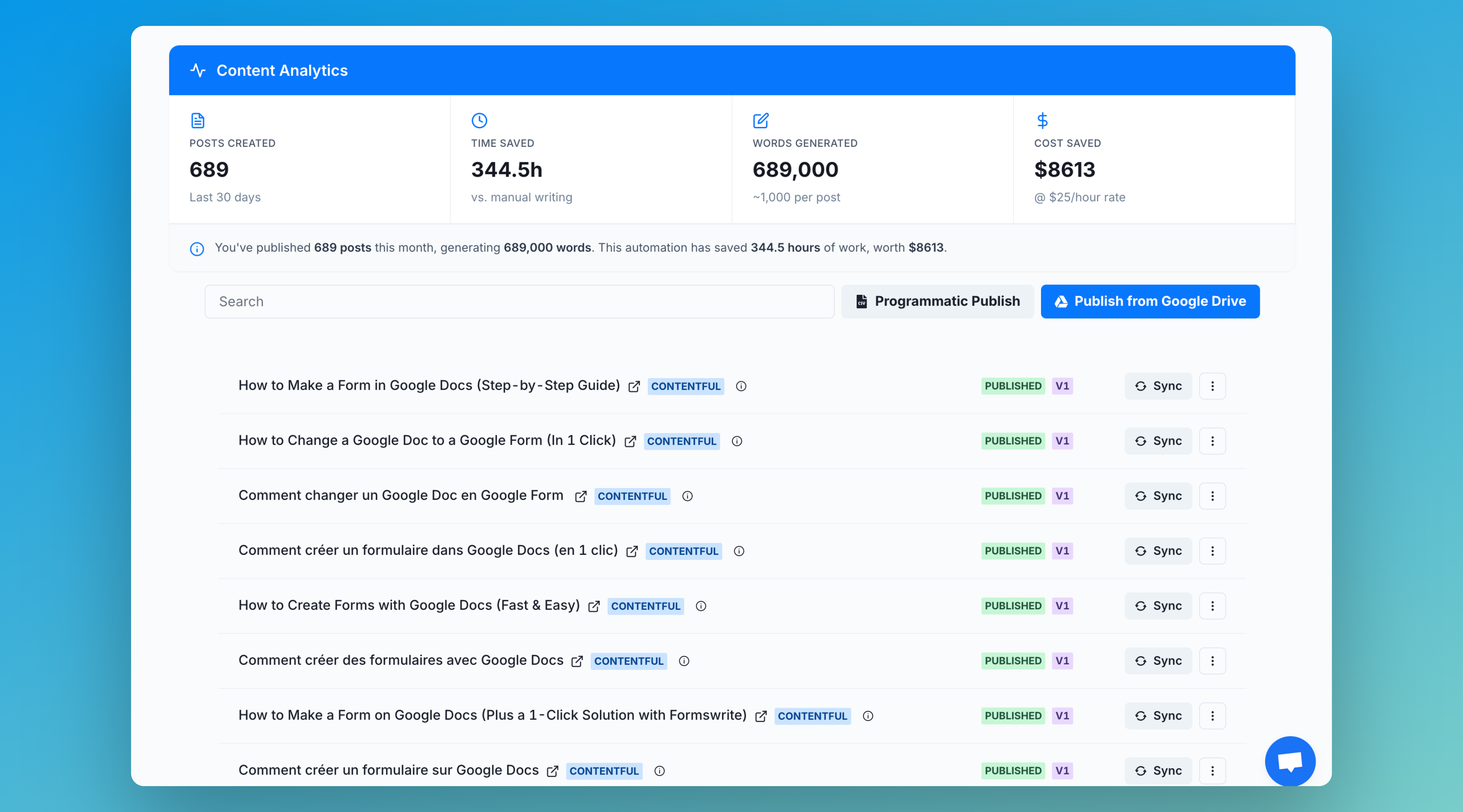This screenshot has width=1463, height=812.
Task: Open external link for 'Comment créer un formulaire sur Google Docs'
Action: (x=552, y=771)
